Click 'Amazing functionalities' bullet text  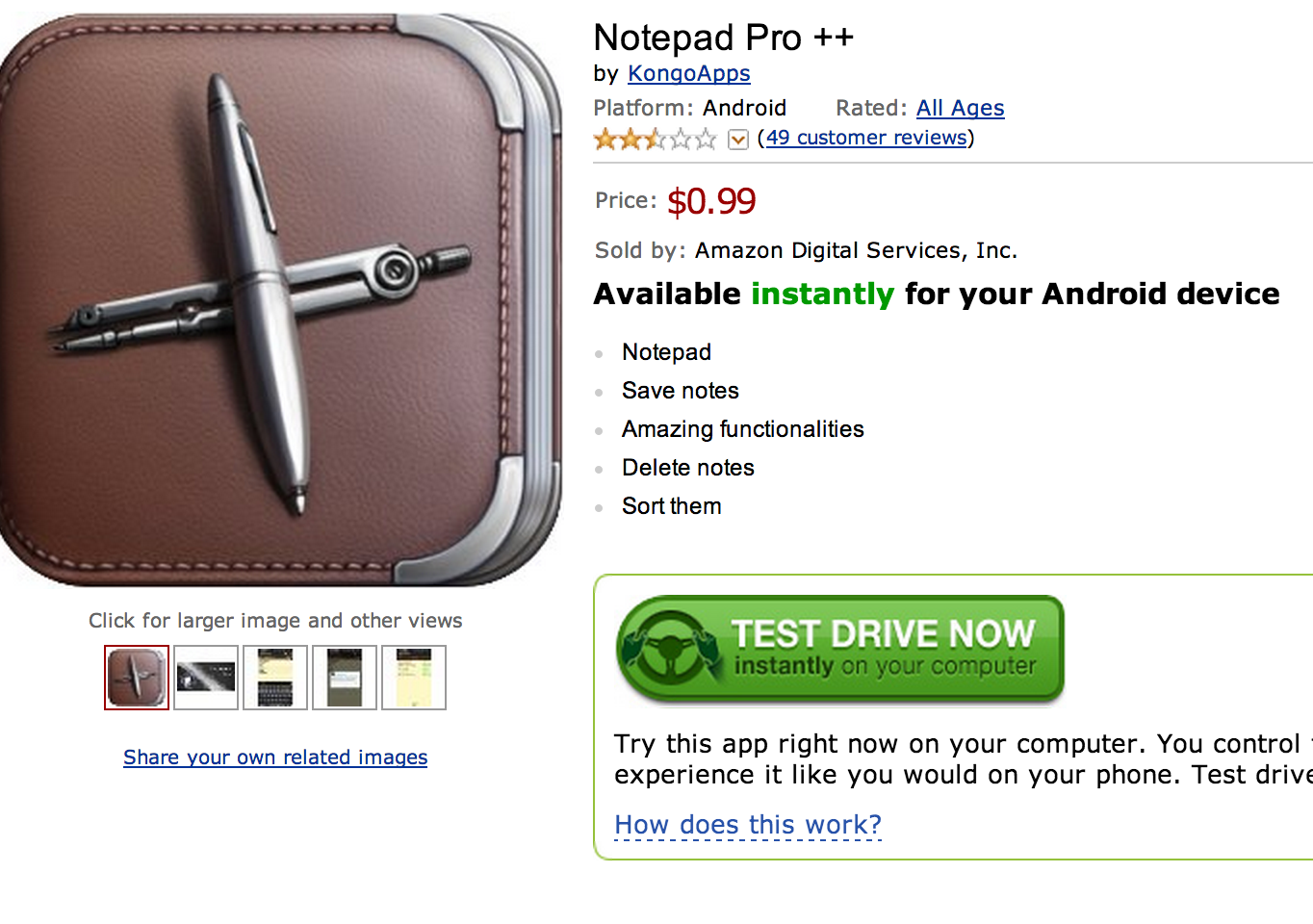pos(742,429)
